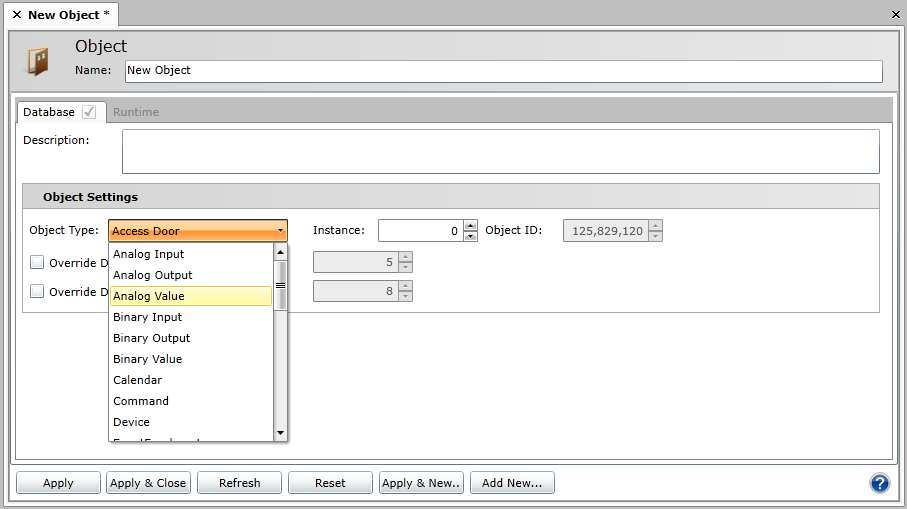Increase Object ID with up arrow
Viewport: 907px width, 509px height.
pos(655,226)
